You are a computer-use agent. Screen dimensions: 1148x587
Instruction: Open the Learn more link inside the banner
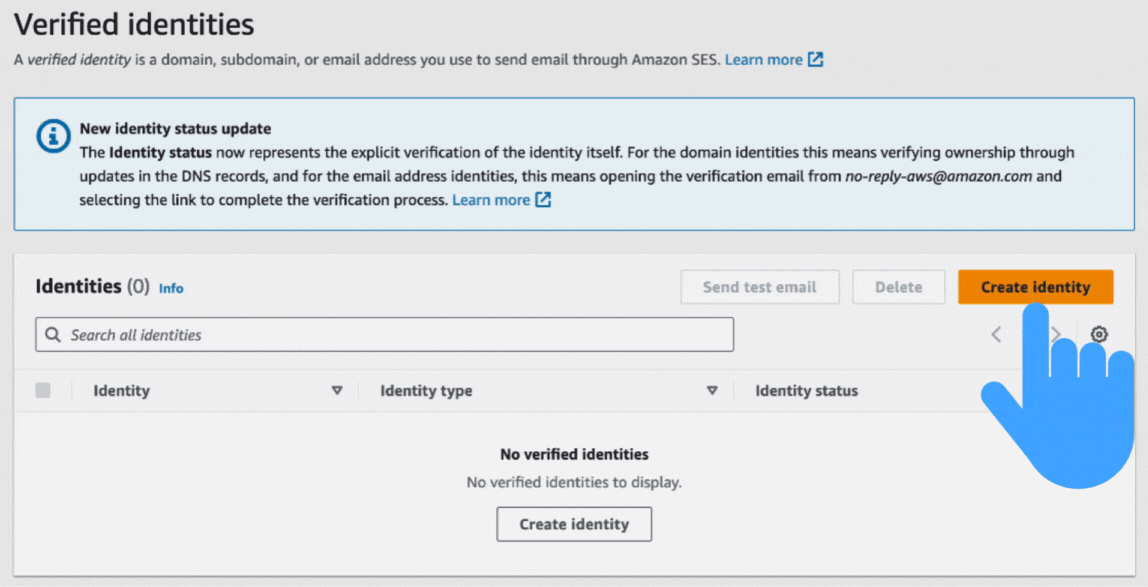[x=492, y=199]
